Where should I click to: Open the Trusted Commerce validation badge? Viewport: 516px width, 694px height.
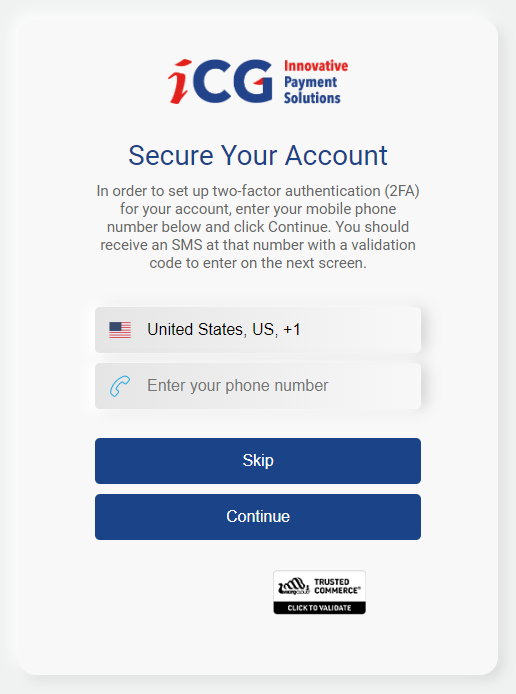320,592
